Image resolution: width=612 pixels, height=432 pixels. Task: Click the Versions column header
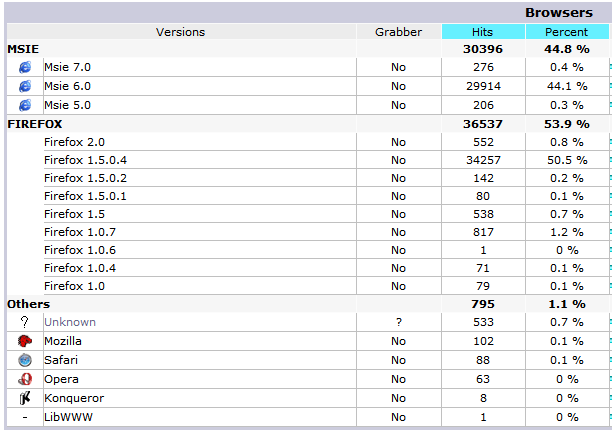tap(180, 32)
